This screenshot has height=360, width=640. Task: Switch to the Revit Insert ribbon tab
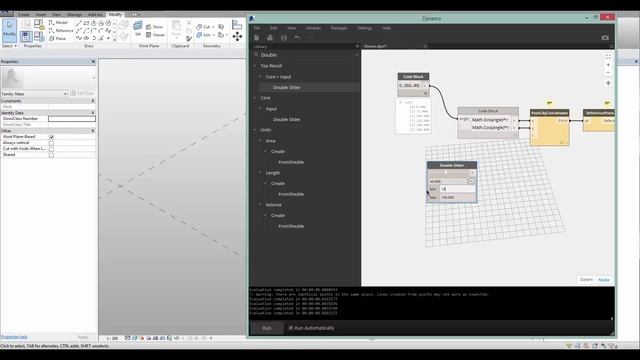click(x=41, y=14)
